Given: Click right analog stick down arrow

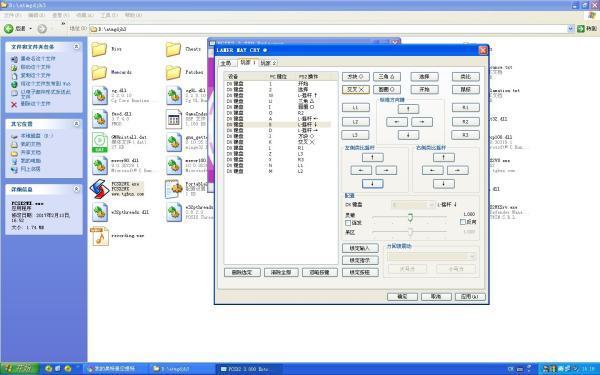Looking at the screenshot, I should pyautogui.click(x=444, y=184).
